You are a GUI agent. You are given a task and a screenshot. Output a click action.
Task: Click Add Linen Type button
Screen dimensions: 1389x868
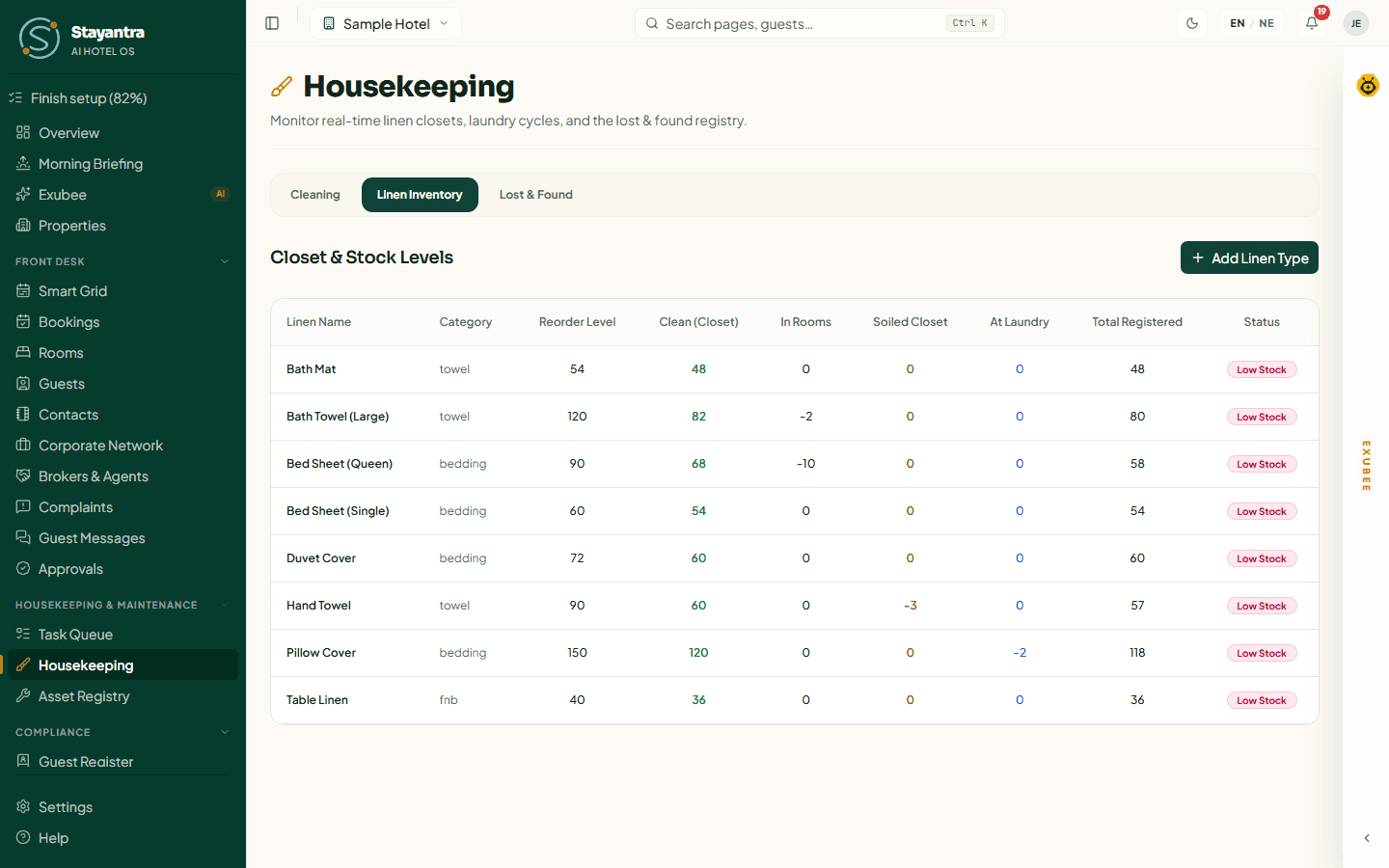tap(1249, 258)
